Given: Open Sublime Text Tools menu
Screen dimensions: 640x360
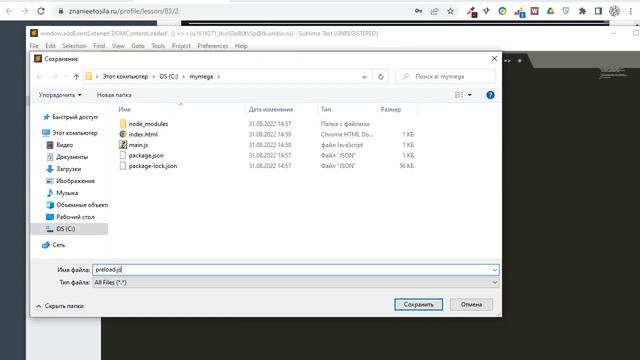Looking at the screenshot, I should [x=158, y=46].
